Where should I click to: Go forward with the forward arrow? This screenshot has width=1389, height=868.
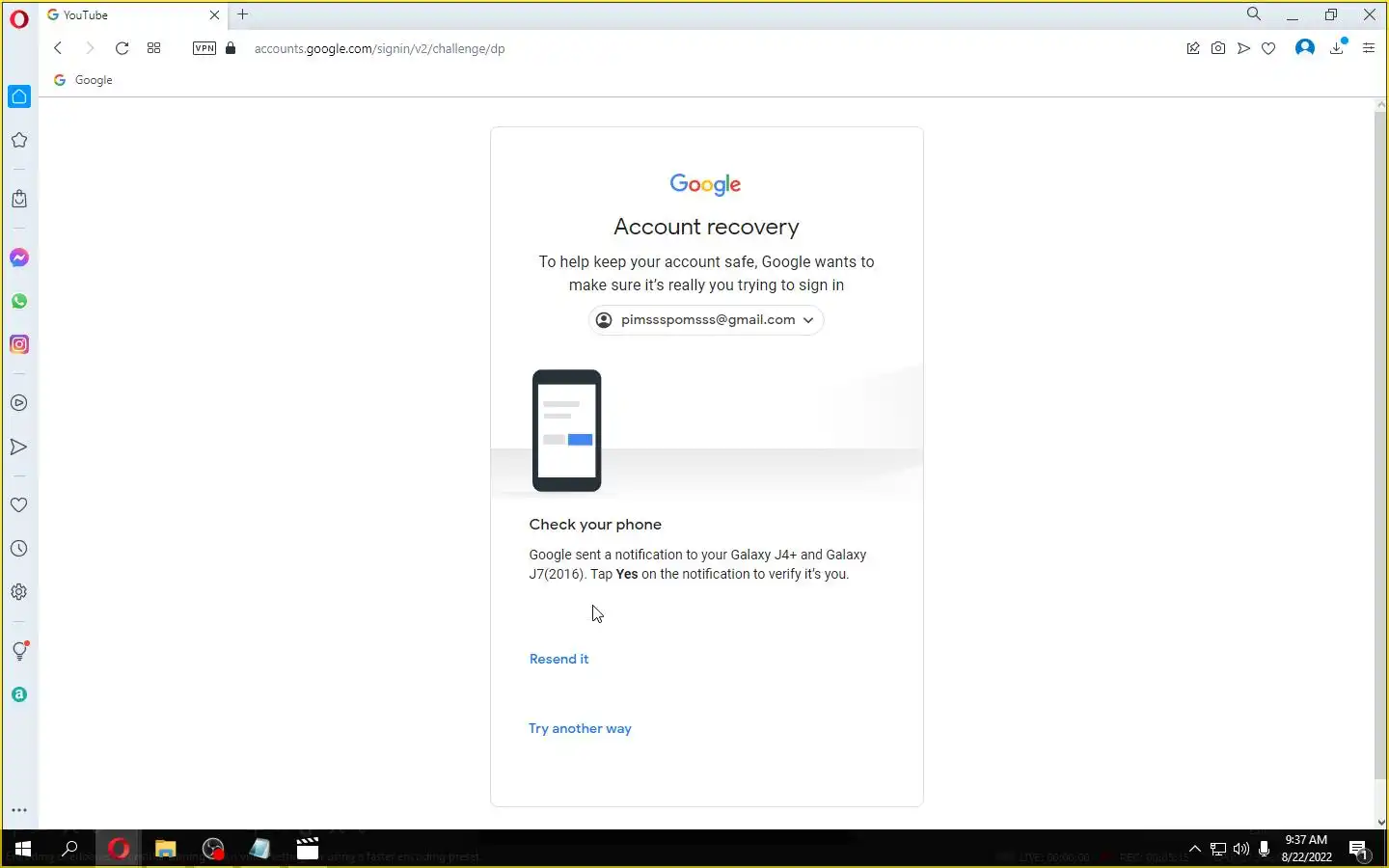(x=90, y=48)
